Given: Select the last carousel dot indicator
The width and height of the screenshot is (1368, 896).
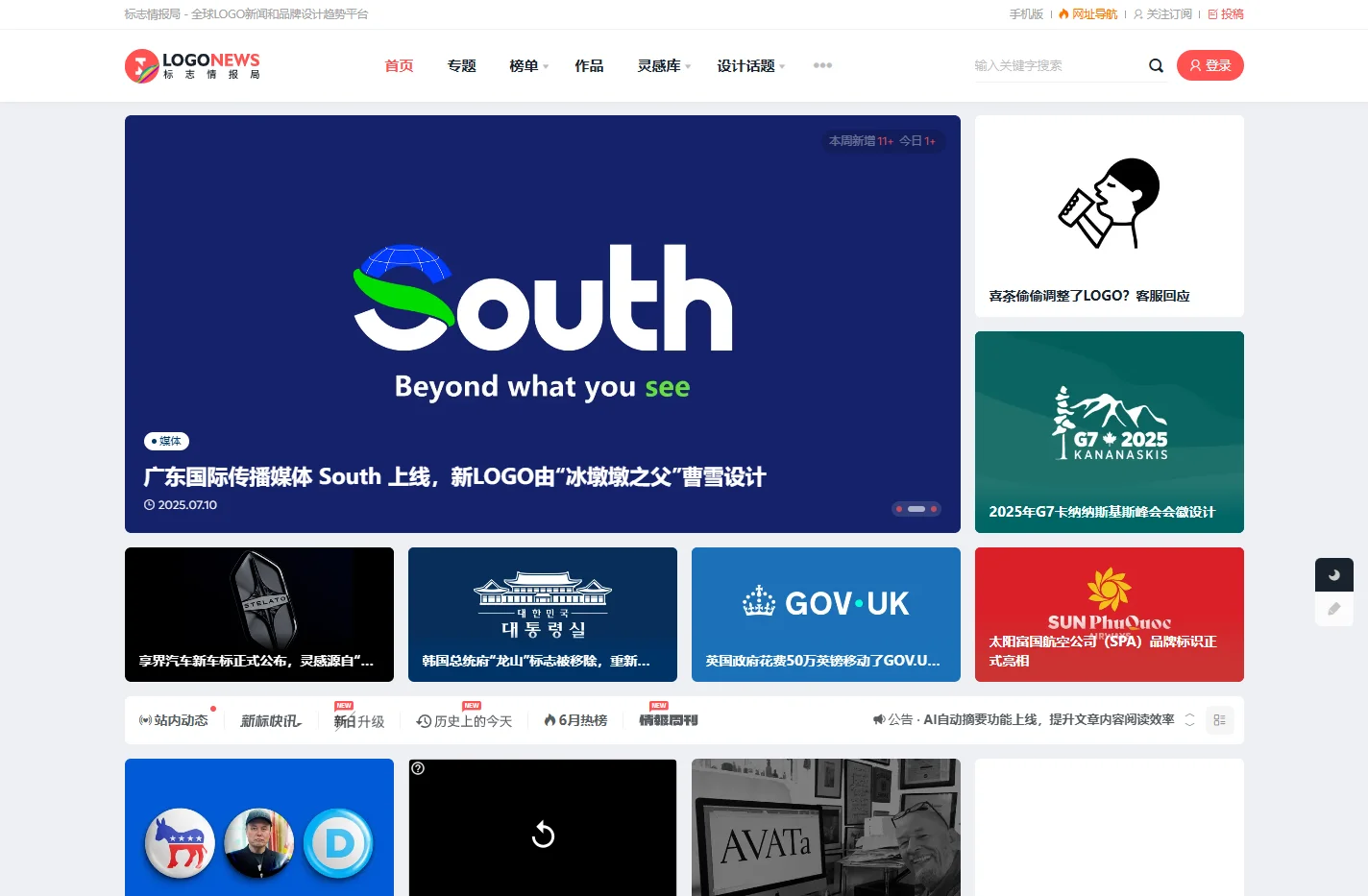Looking at the screenshot, I should (x=934, y=509).
